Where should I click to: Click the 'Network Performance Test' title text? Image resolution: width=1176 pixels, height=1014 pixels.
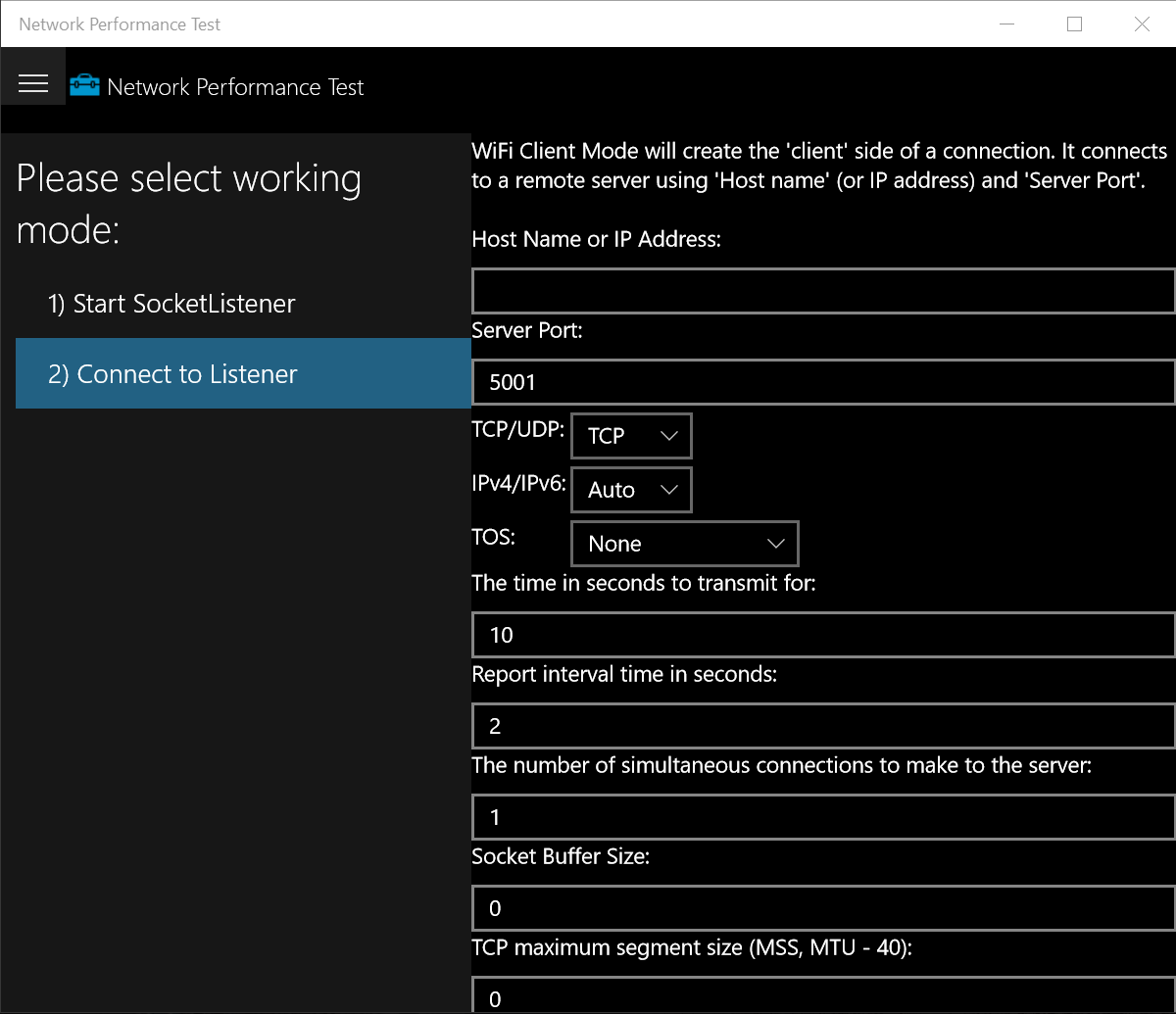click(x=235, y=86)
